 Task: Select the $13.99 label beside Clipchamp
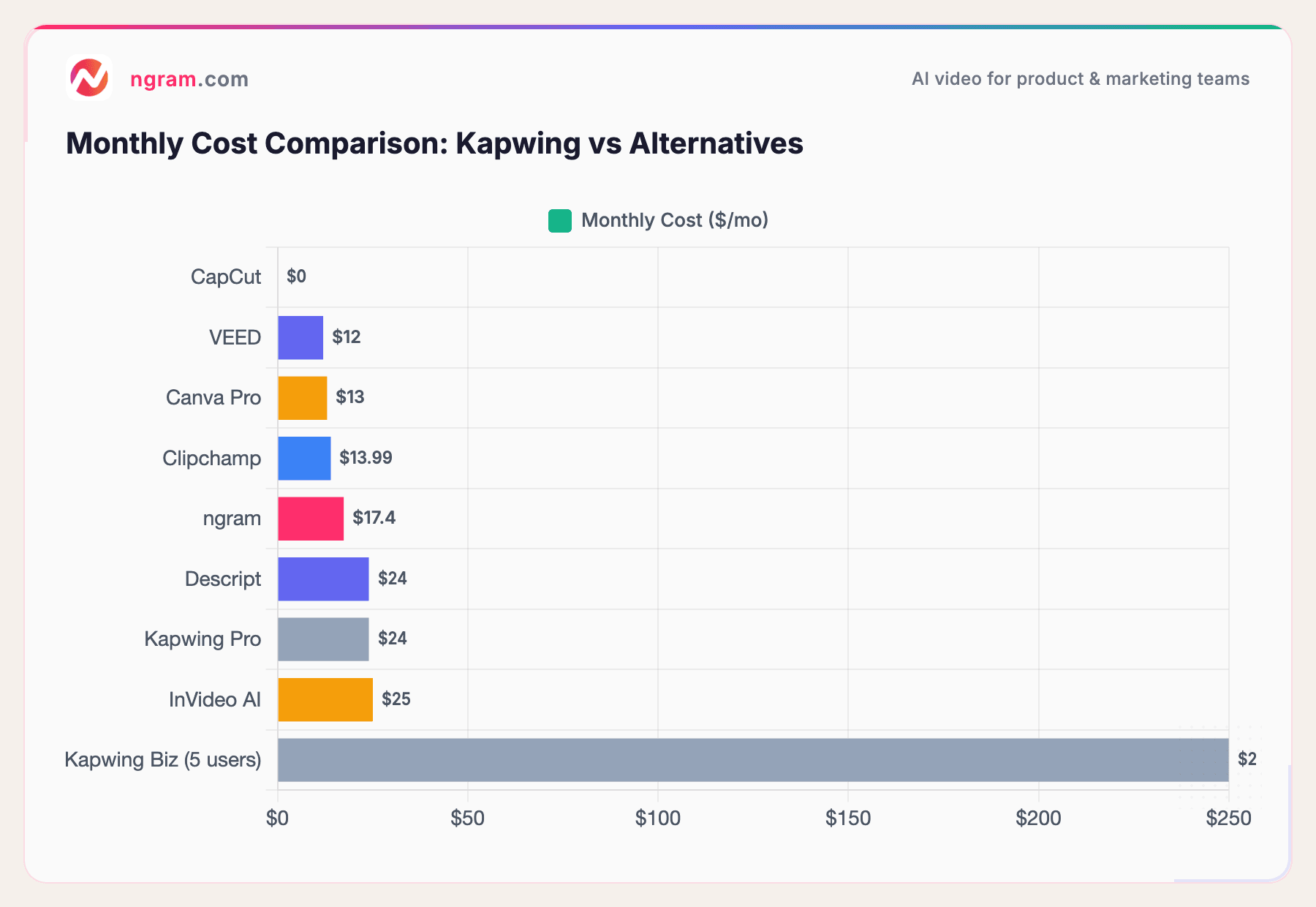[366, 458]
